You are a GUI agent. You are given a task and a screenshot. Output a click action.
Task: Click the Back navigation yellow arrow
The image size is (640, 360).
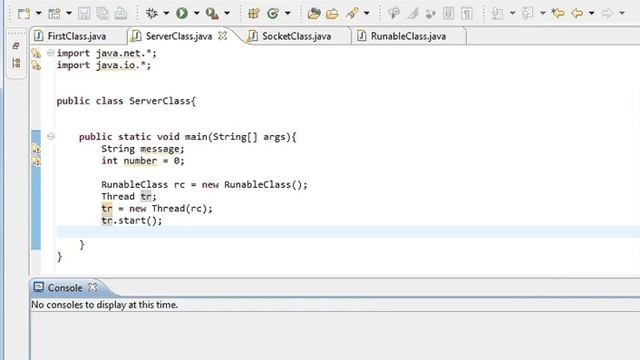click(577, 13)
